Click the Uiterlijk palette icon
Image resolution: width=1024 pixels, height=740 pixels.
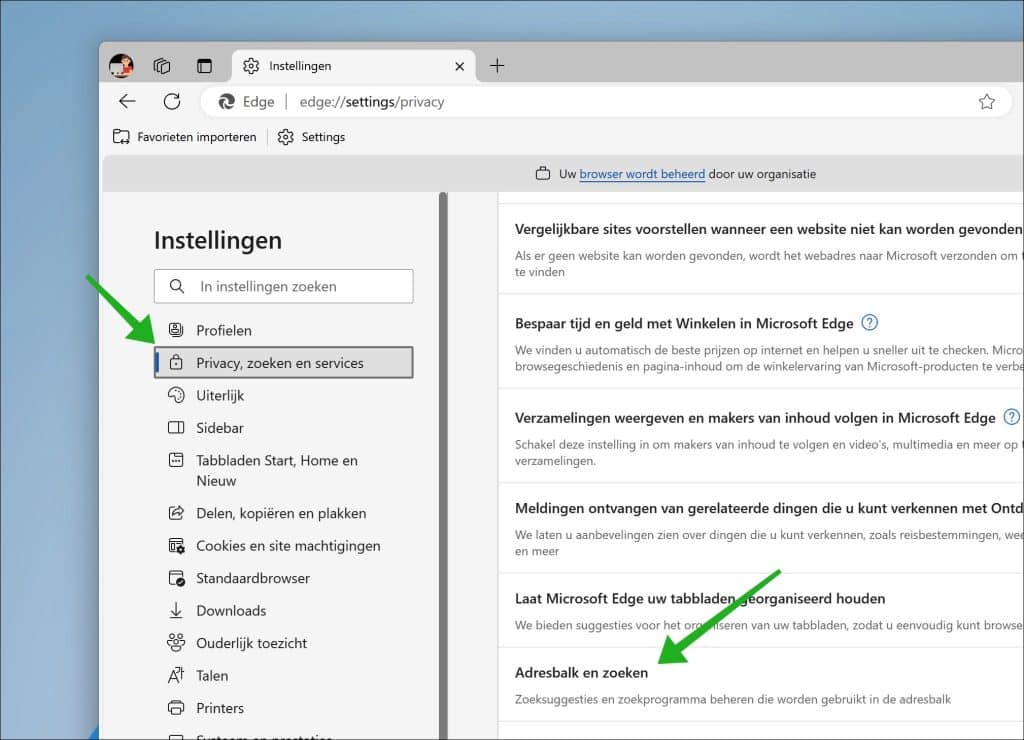point(176,394)
